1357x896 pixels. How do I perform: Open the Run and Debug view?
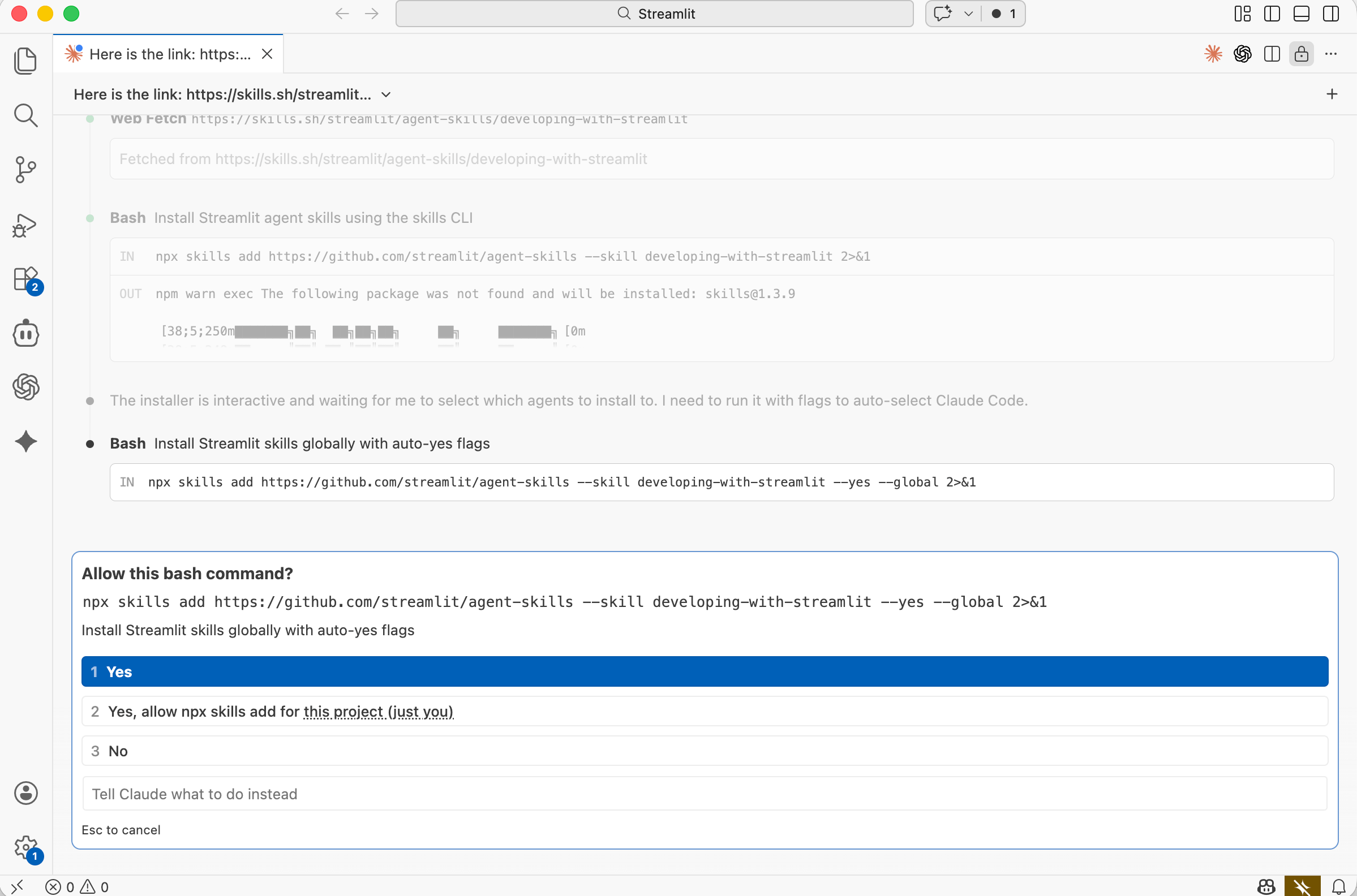click(x=25, y=225)
